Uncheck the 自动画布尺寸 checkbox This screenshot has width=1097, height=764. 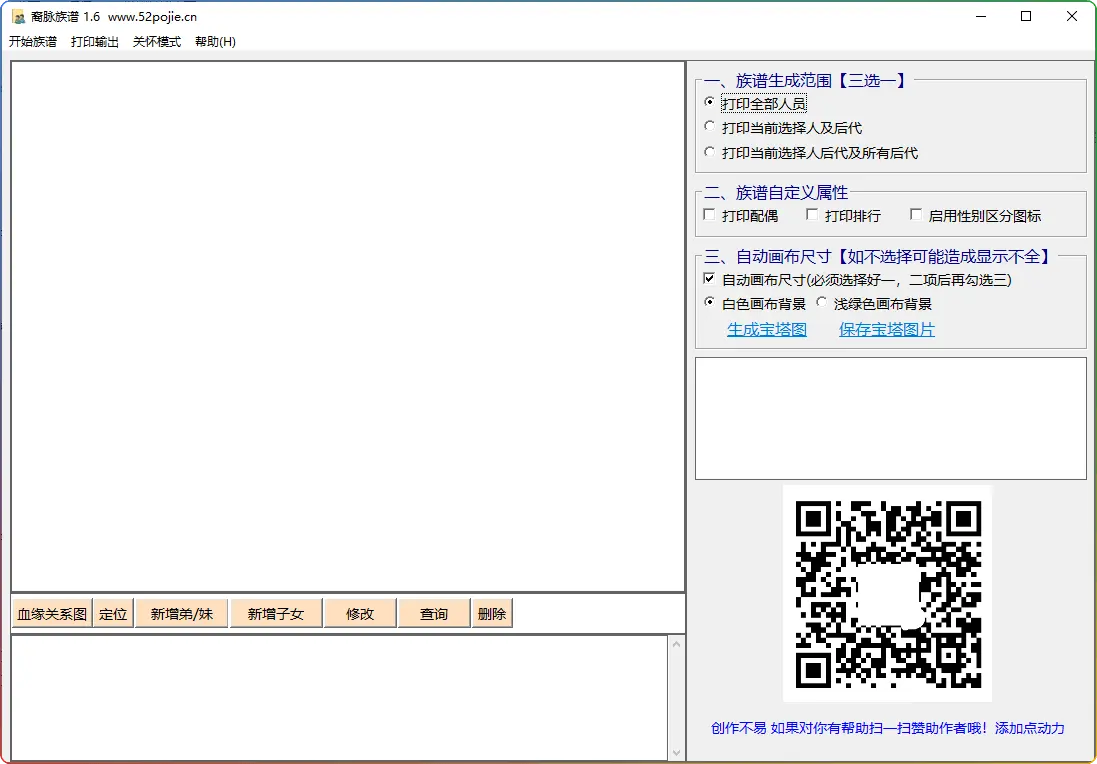pyautogui.click(x=710, y=280)
